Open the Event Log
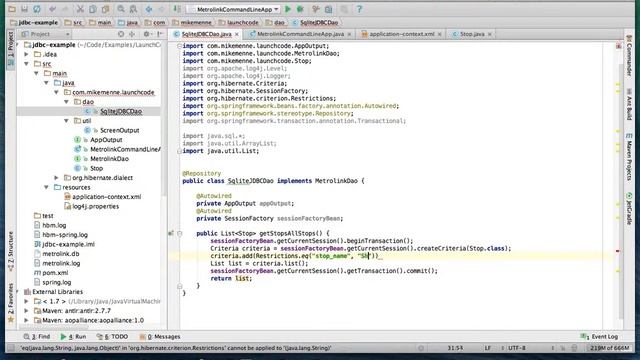This screenshot has width=640, height=360. 599,337
